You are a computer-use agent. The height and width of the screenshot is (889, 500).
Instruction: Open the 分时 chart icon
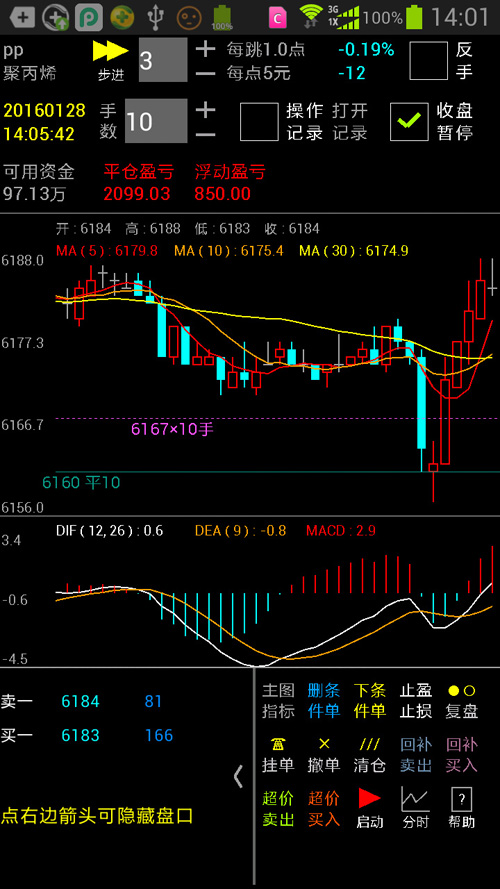(x=416, y=799)
